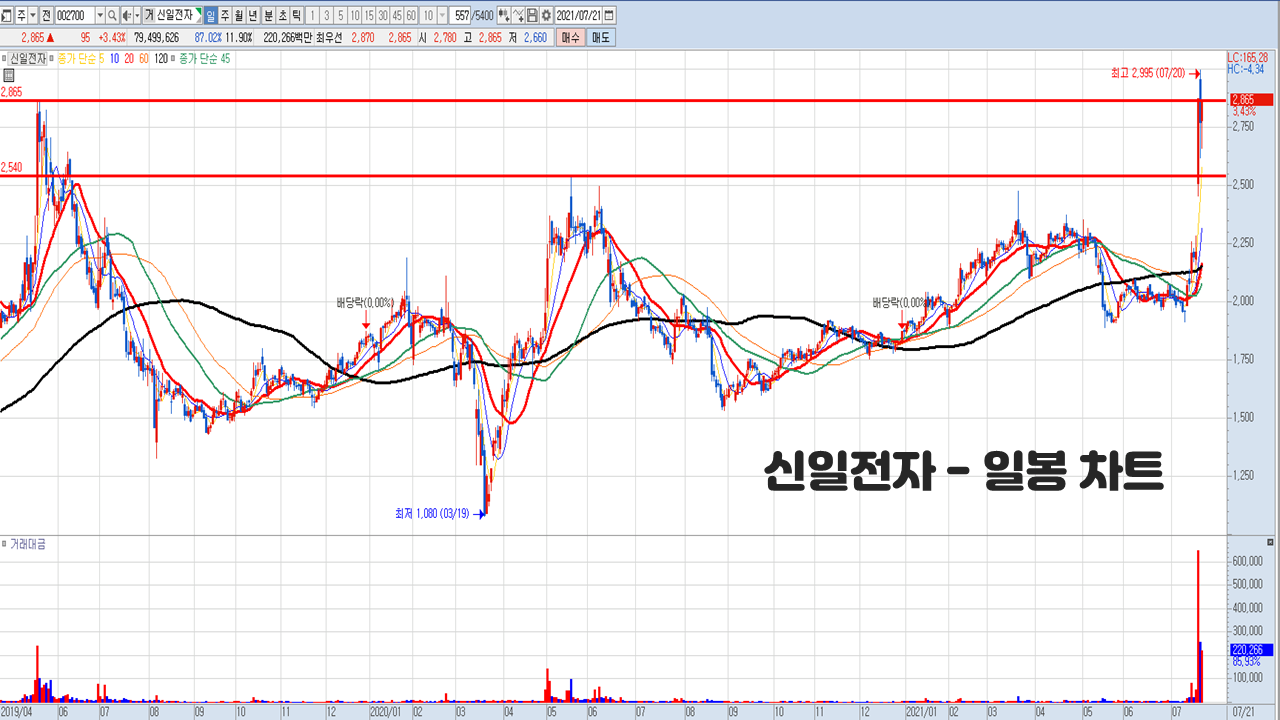Click the 2,540 horizontal line label
Screen dimensions: 1280x720
pyautogui.click(x=12, y=167)
